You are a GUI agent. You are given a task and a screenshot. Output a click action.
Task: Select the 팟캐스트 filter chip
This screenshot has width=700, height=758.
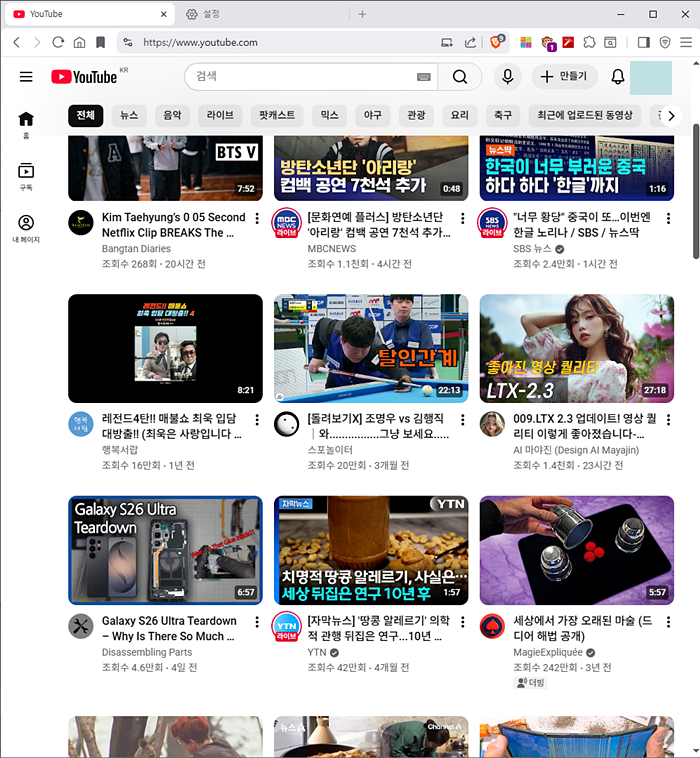pyautogui.click(x=277, y=116)
